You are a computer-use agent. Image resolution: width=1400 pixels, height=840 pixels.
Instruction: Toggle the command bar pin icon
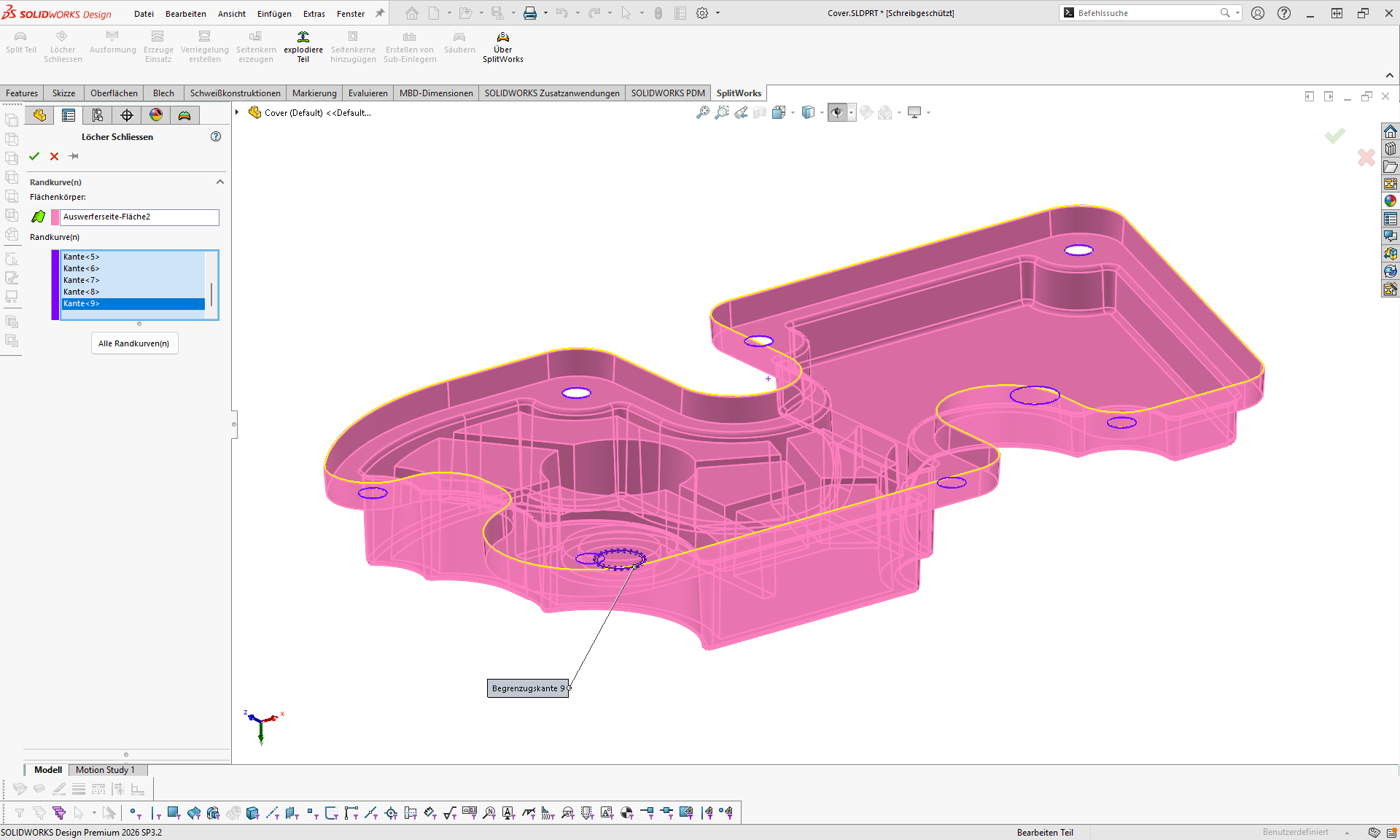pyautogui.click(x=380, y=13)
